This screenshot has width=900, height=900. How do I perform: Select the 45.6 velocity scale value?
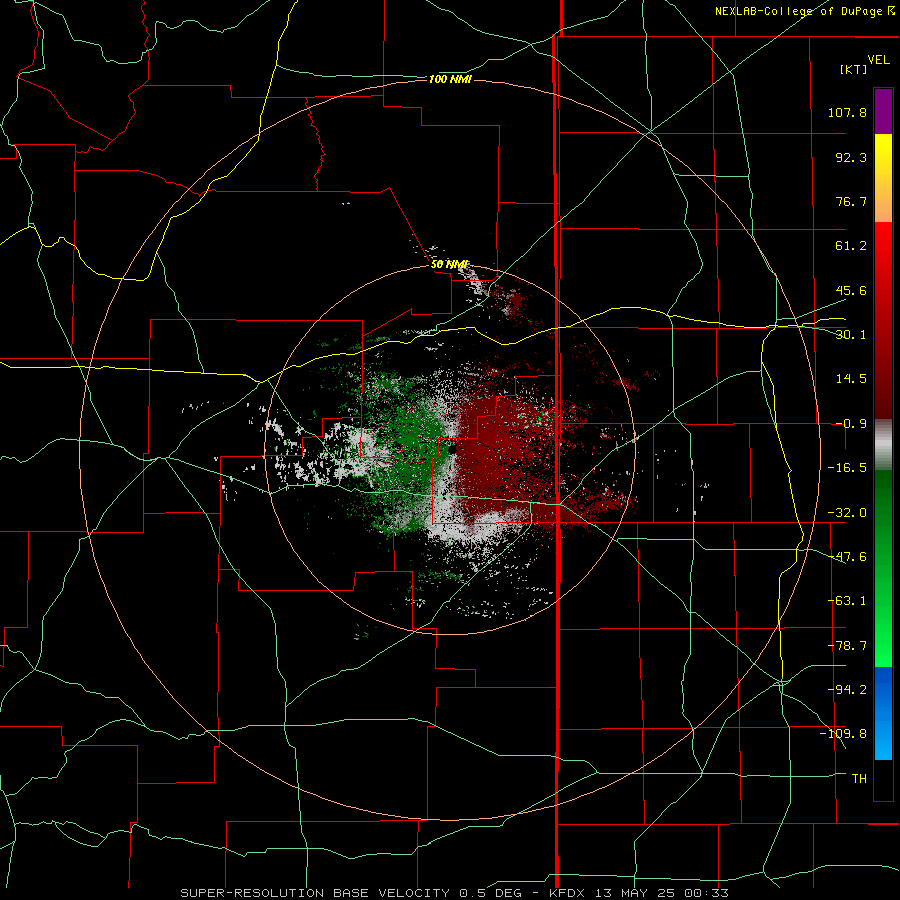tap(851, 290)
